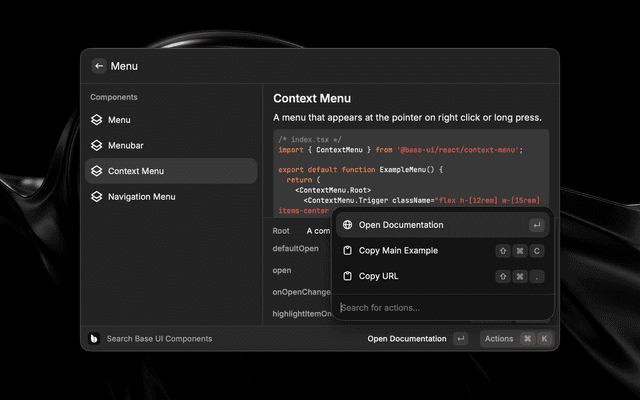Click the globe icon for Open Documentation

point(347,225)
